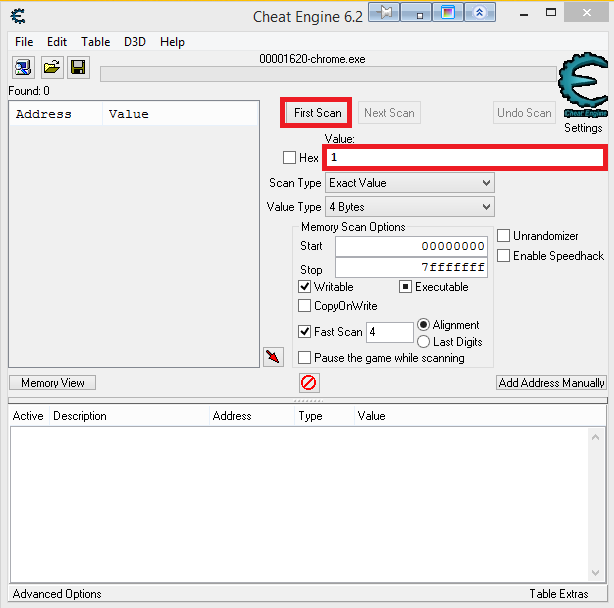Click the Cheat Engine logo for settings
This screenshot has width=614, height=608.
pos(583,85)
